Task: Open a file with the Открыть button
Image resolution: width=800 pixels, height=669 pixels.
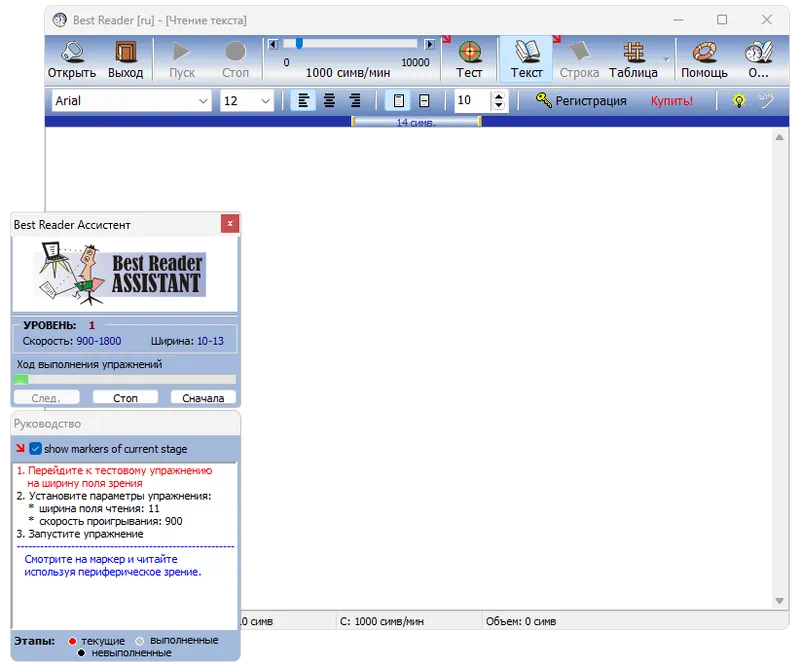Action: coord(72,60)
